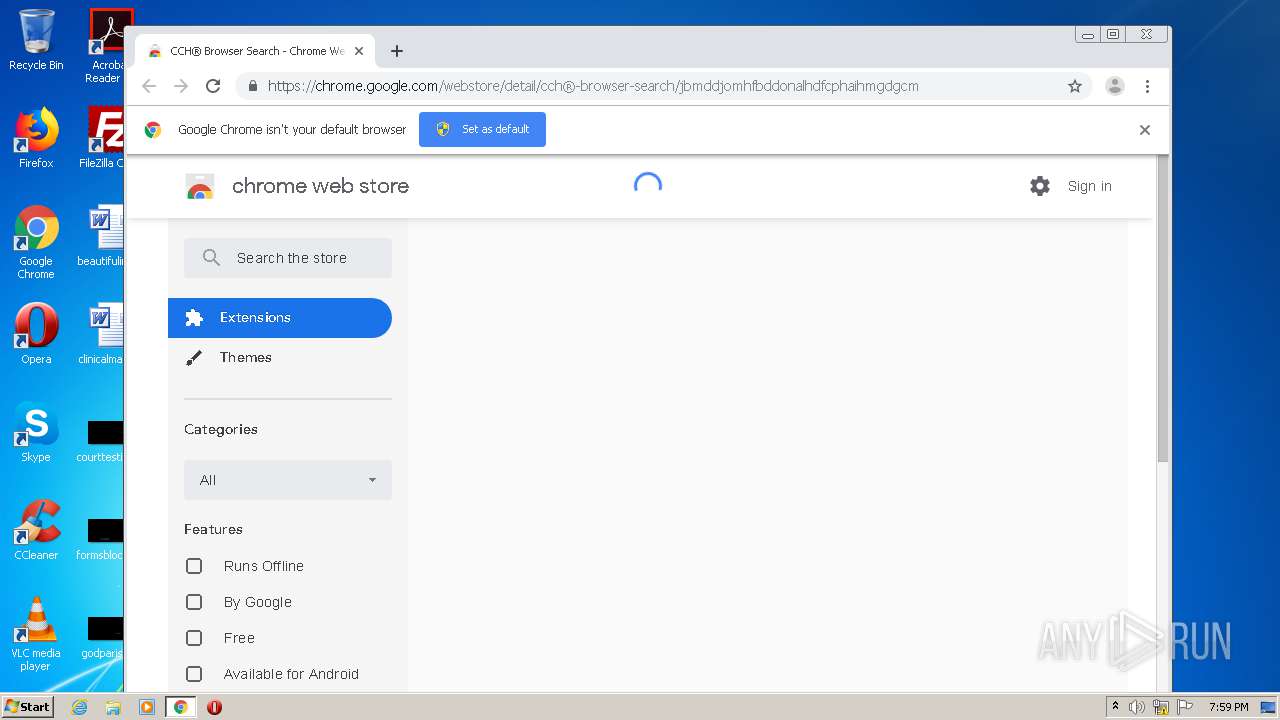
Task: Click Set as default button
Action: [482, 130]
